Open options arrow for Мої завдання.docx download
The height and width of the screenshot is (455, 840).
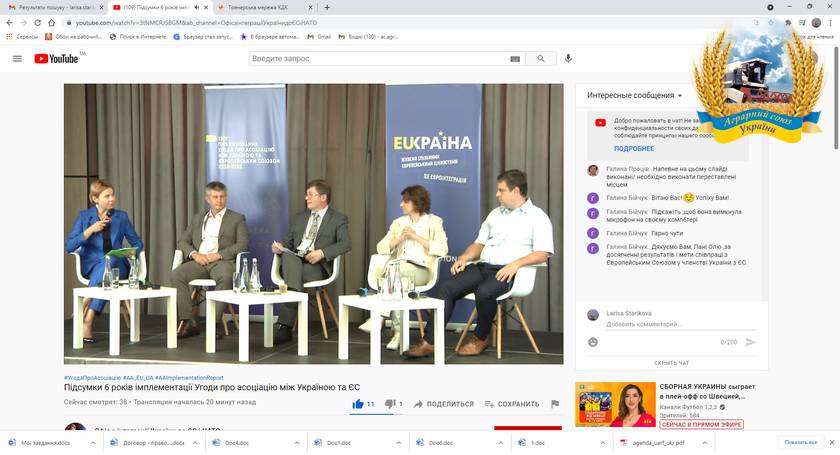coord(93,443)
